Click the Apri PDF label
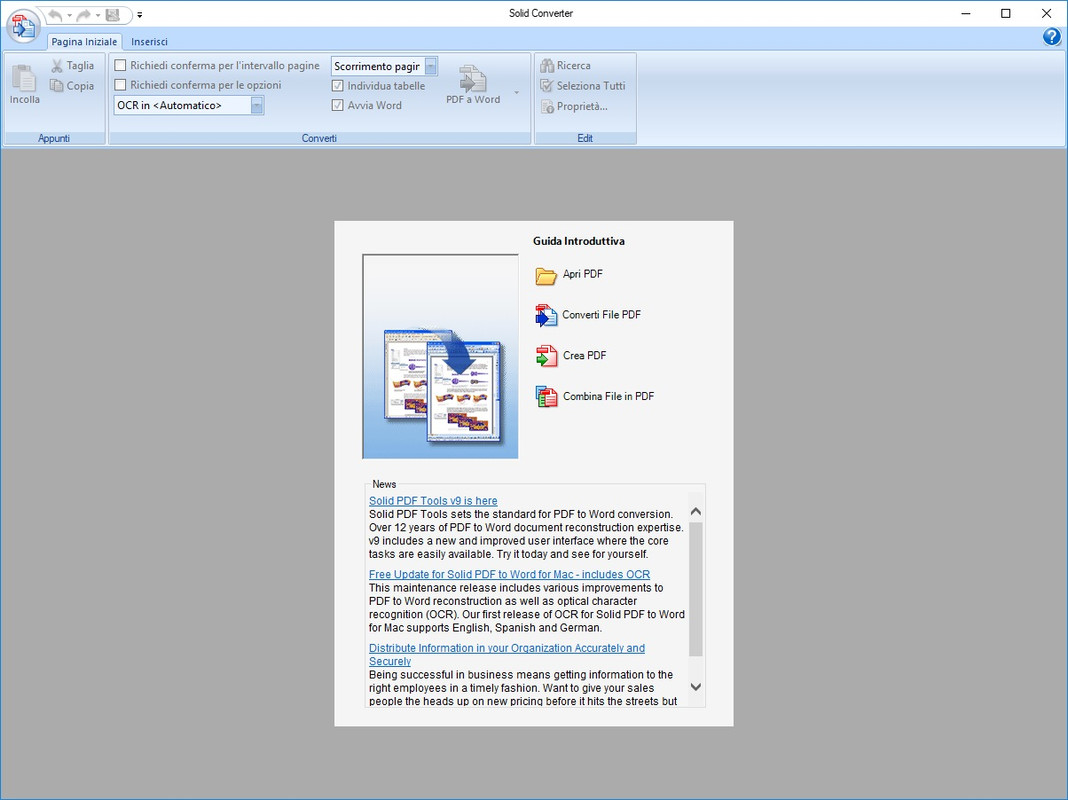The image size is (1068, 800). pyautogui.click(x=583, y=274)
